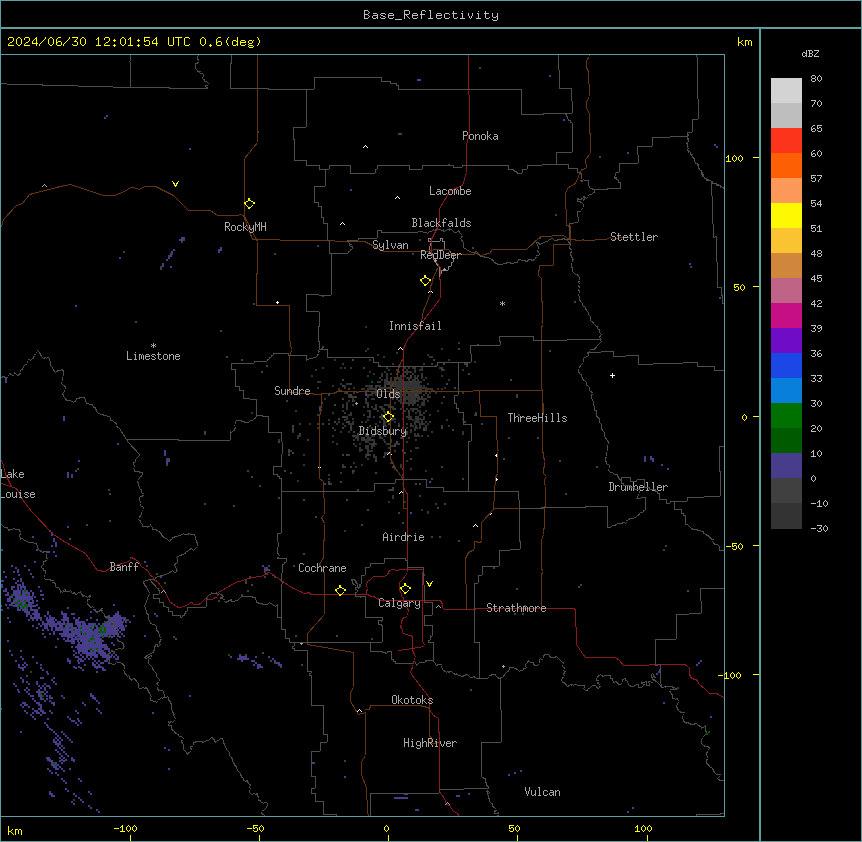Click the km label at top right
862x842 pixels.
[x=745, y=42]
